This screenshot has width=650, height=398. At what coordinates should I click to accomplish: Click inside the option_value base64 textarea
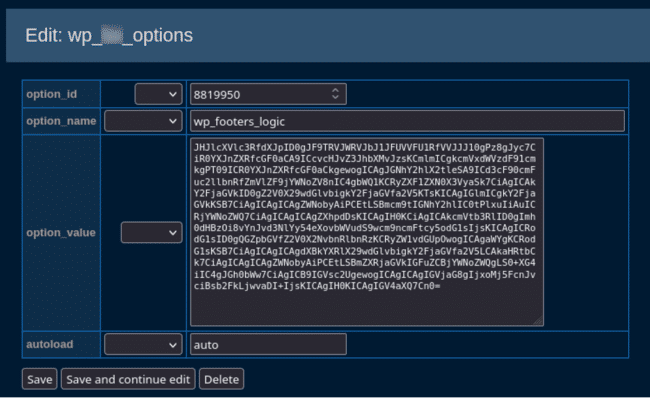tap(367, 232)
